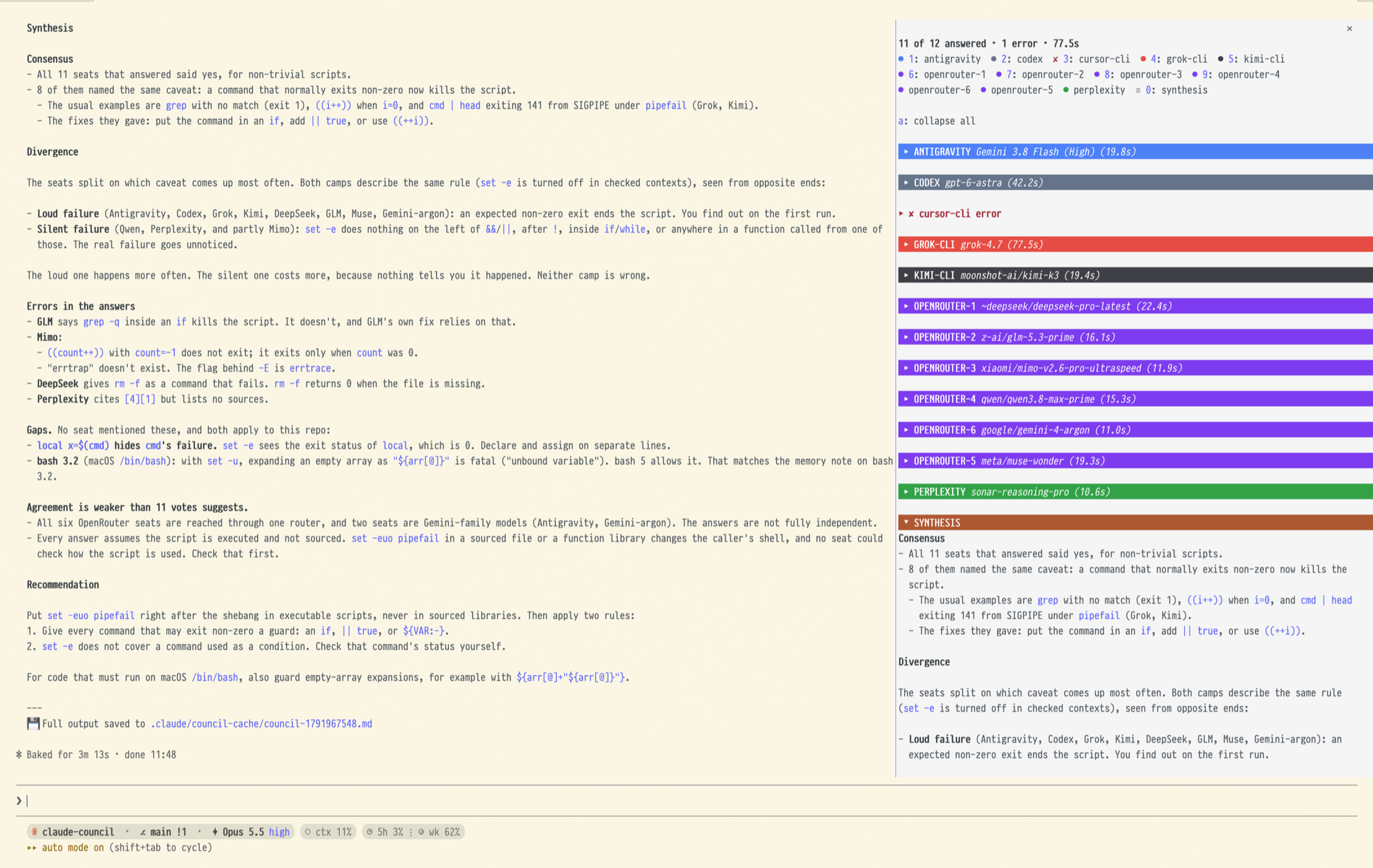
Task: Expand the CODEX gpt-6-astra section
Action: pos(1135,183)
